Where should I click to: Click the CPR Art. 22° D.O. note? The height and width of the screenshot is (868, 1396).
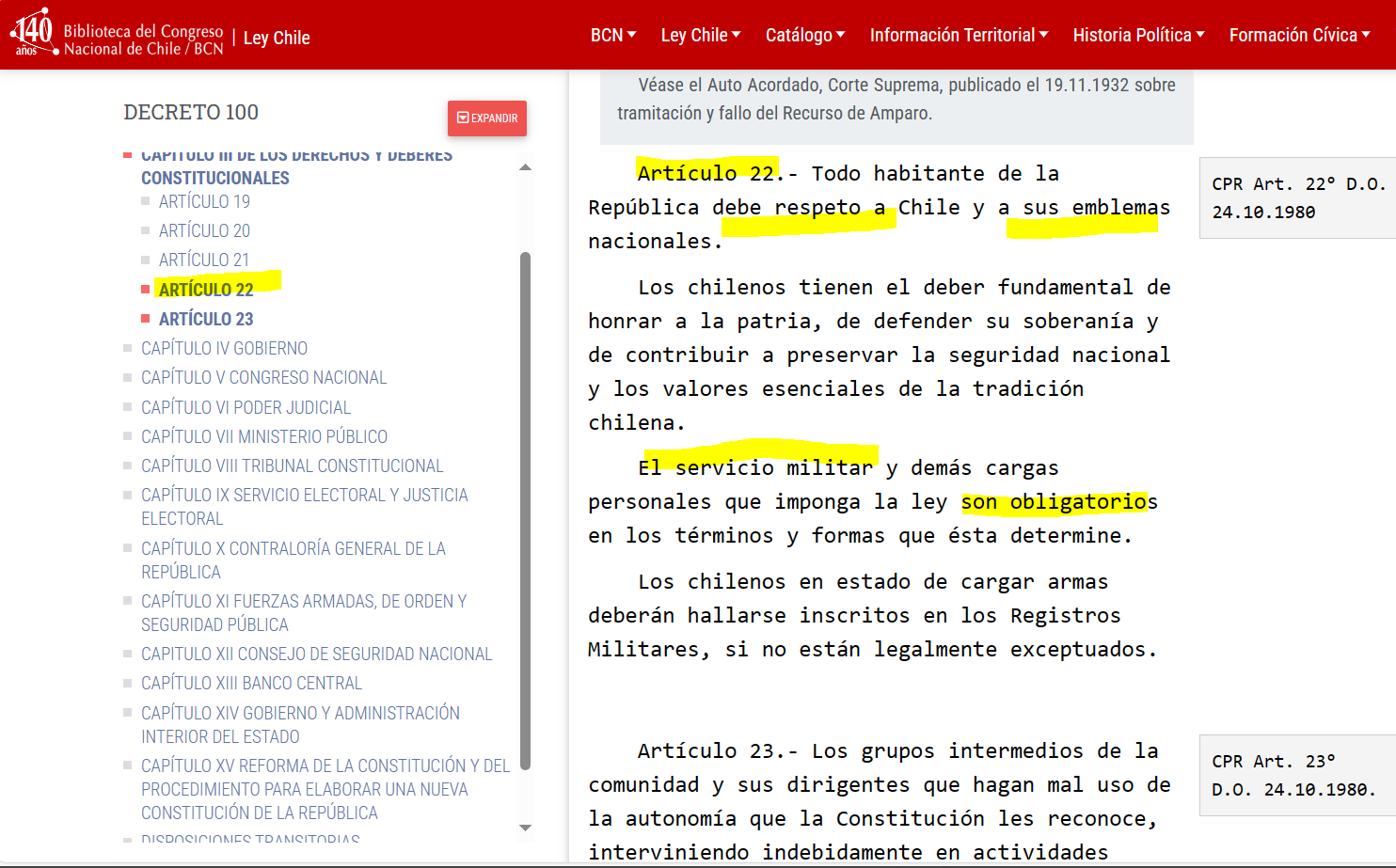tap(1298, 197)
